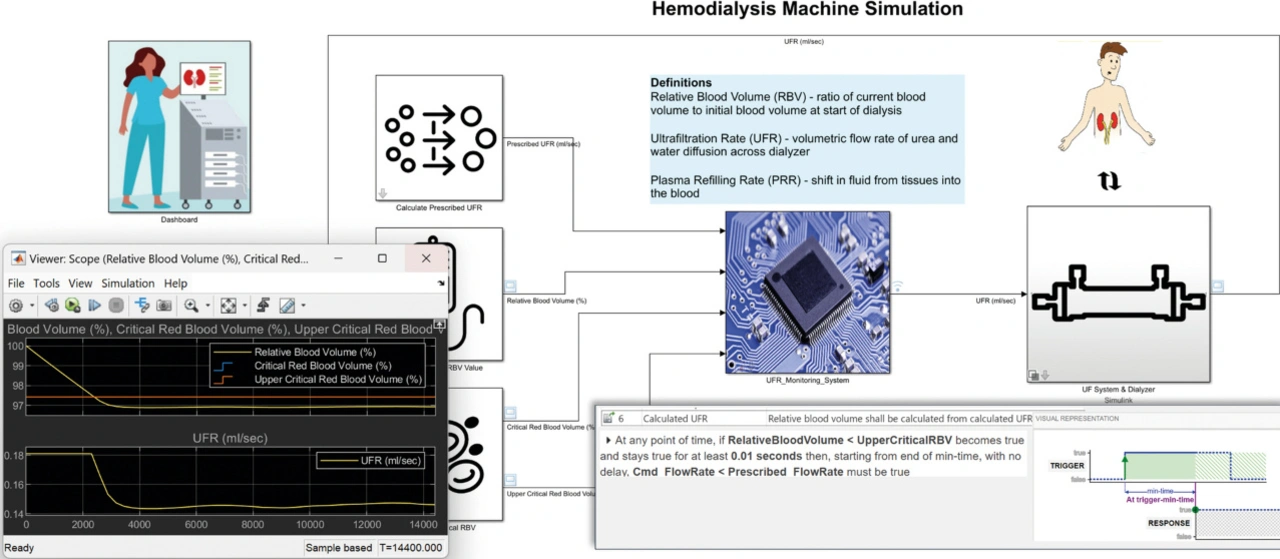Open the Triggers tool icon

pos(264,306)
